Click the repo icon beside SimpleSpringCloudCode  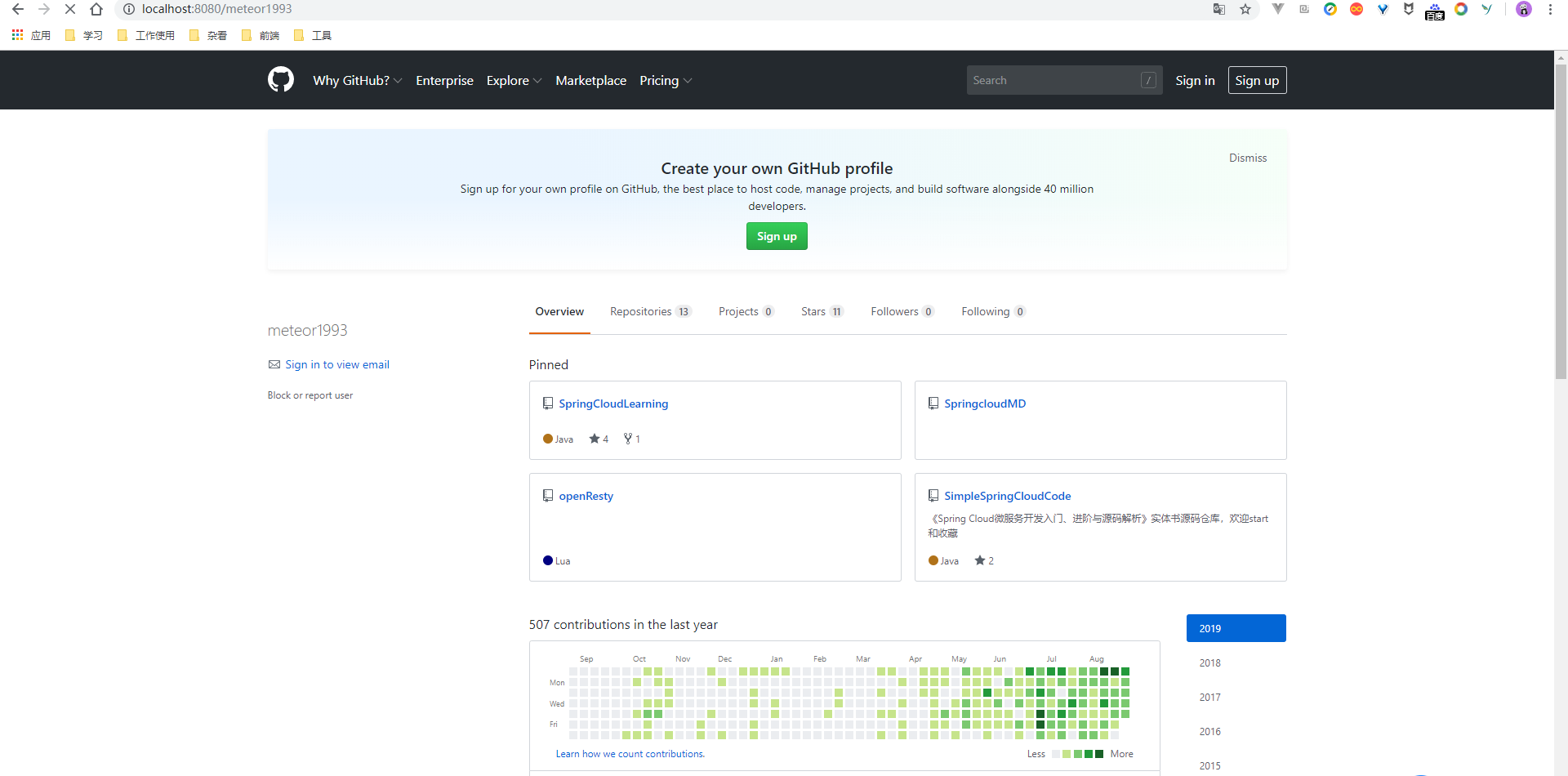tap(933, 496)
